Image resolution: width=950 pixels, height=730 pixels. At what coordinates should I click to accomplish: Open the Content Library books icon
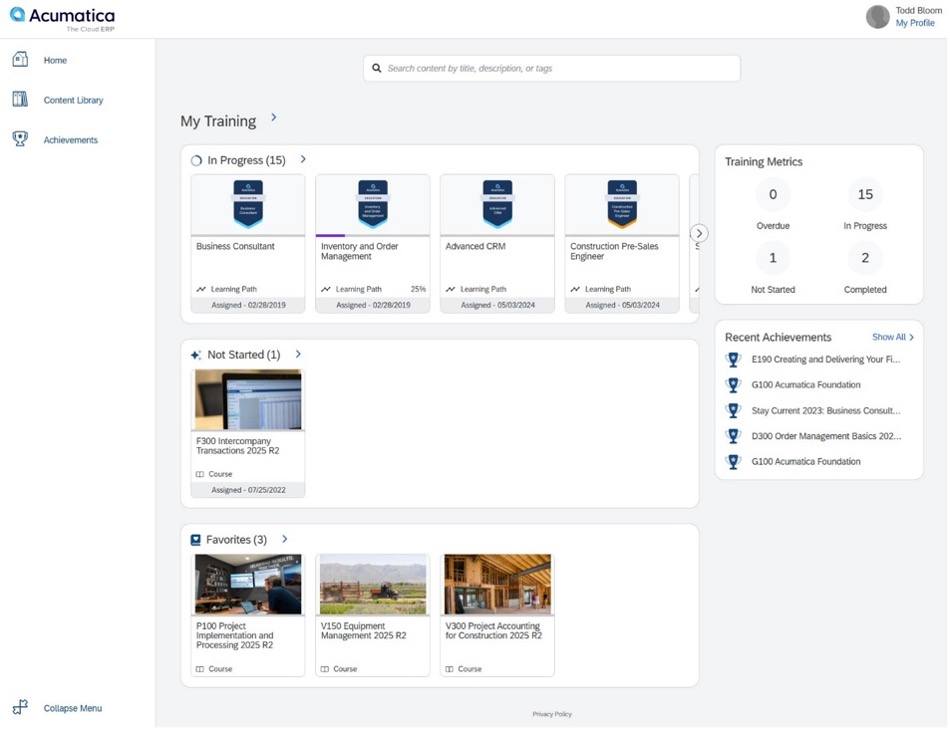point(21,99)
